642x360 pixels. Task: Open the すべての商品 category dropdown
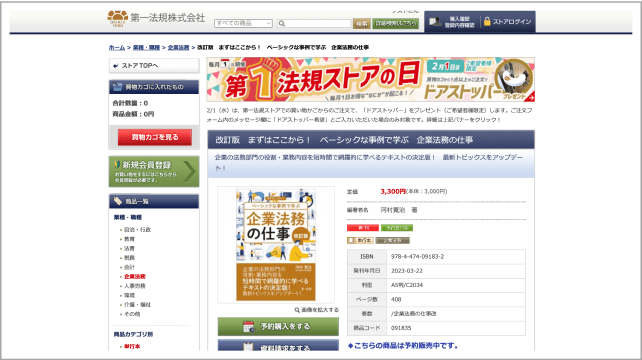tap(243, 23)
